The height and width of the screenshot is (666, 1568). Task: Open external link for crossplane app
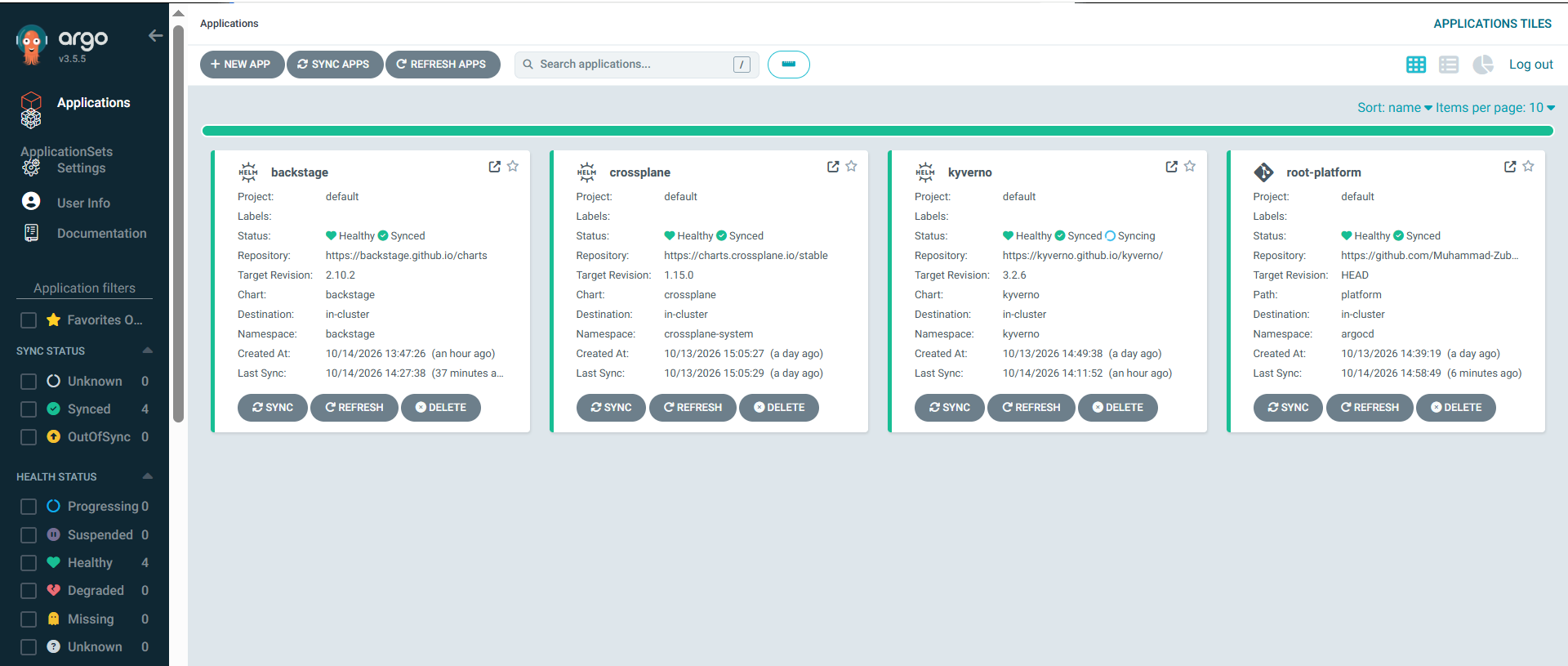point(833,167)
